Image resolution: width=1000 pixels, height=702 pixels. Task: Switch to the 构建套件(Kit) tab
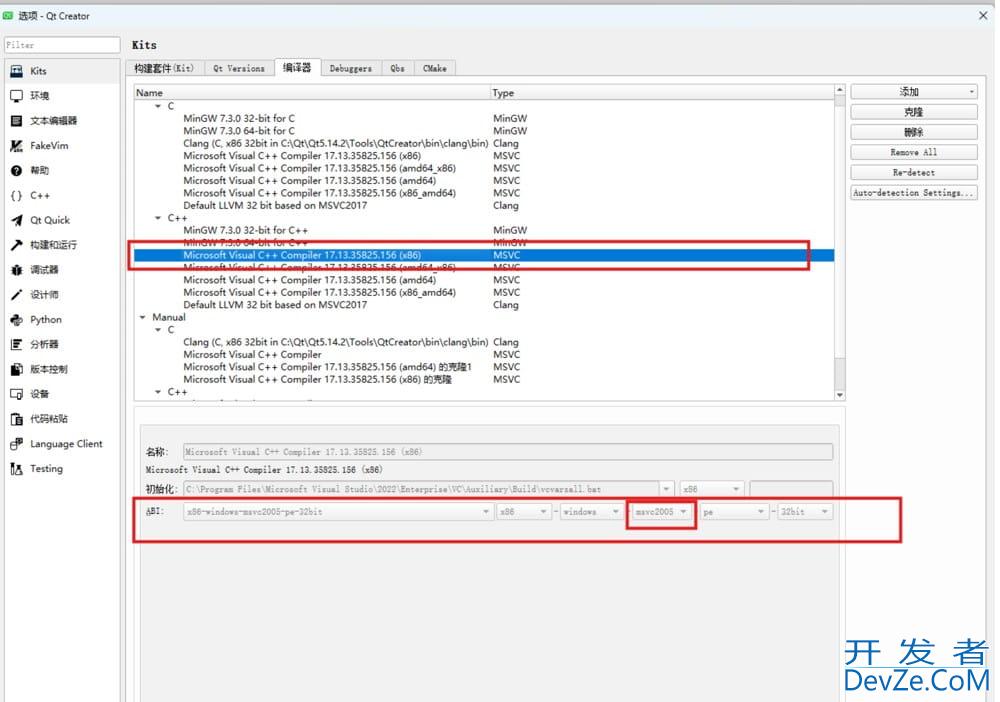165,68
